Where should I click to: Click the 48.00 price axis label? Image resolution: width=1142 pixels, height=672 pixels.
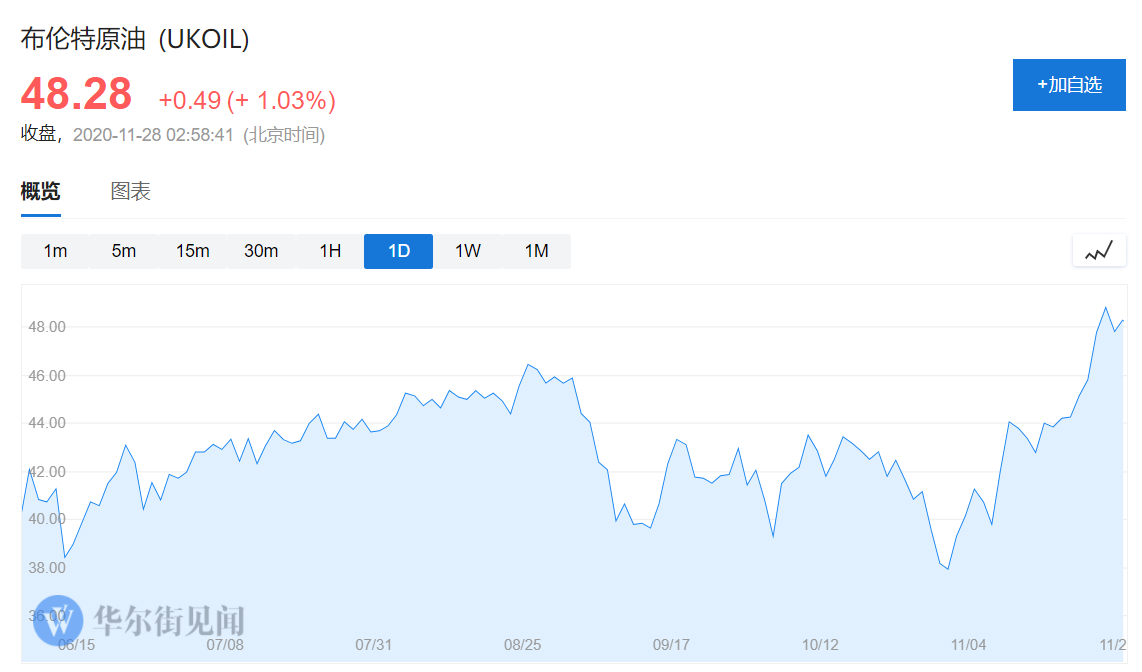click(45, 327)
